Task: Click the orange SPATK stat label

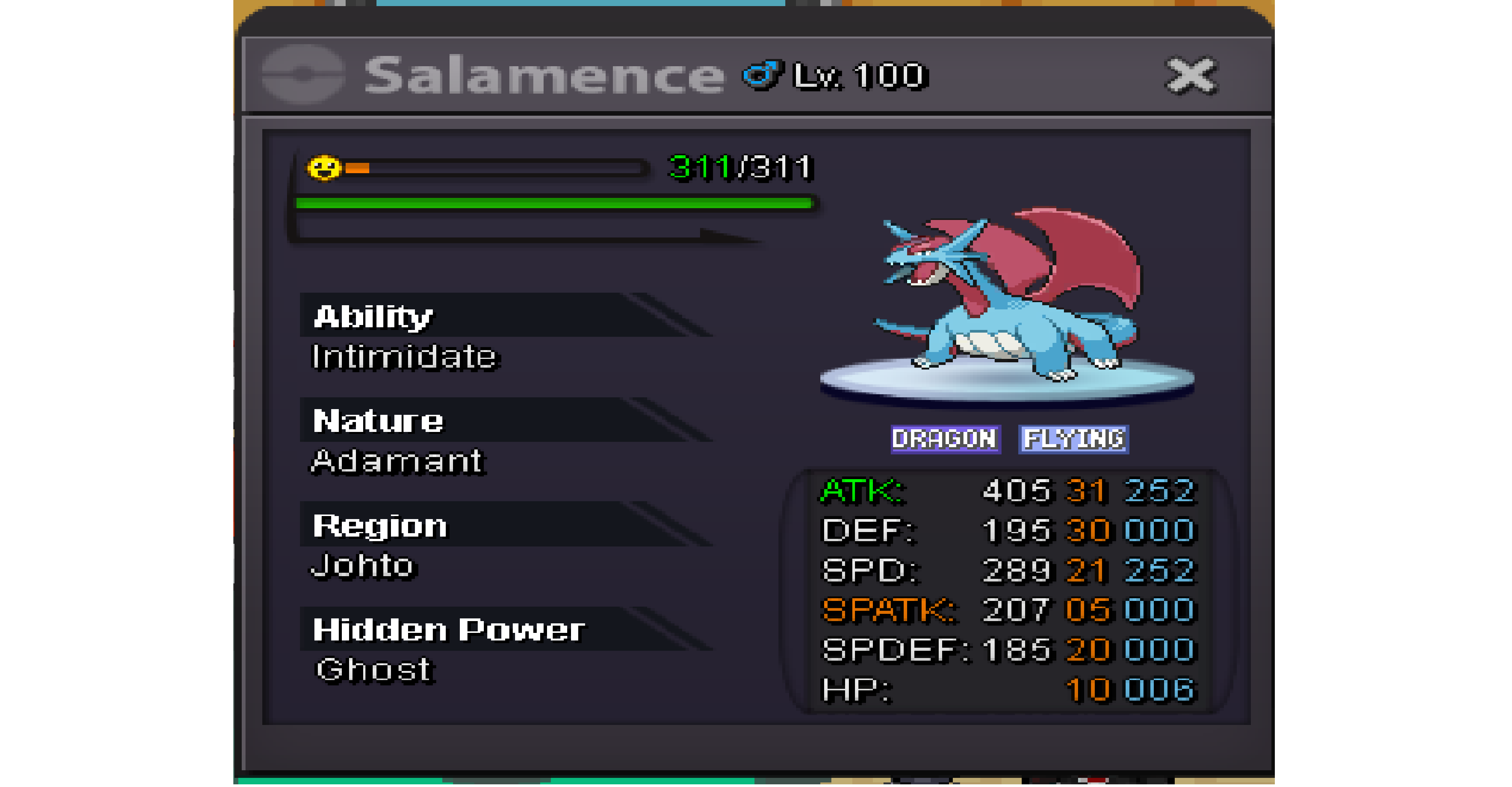Action: (888, 610)
